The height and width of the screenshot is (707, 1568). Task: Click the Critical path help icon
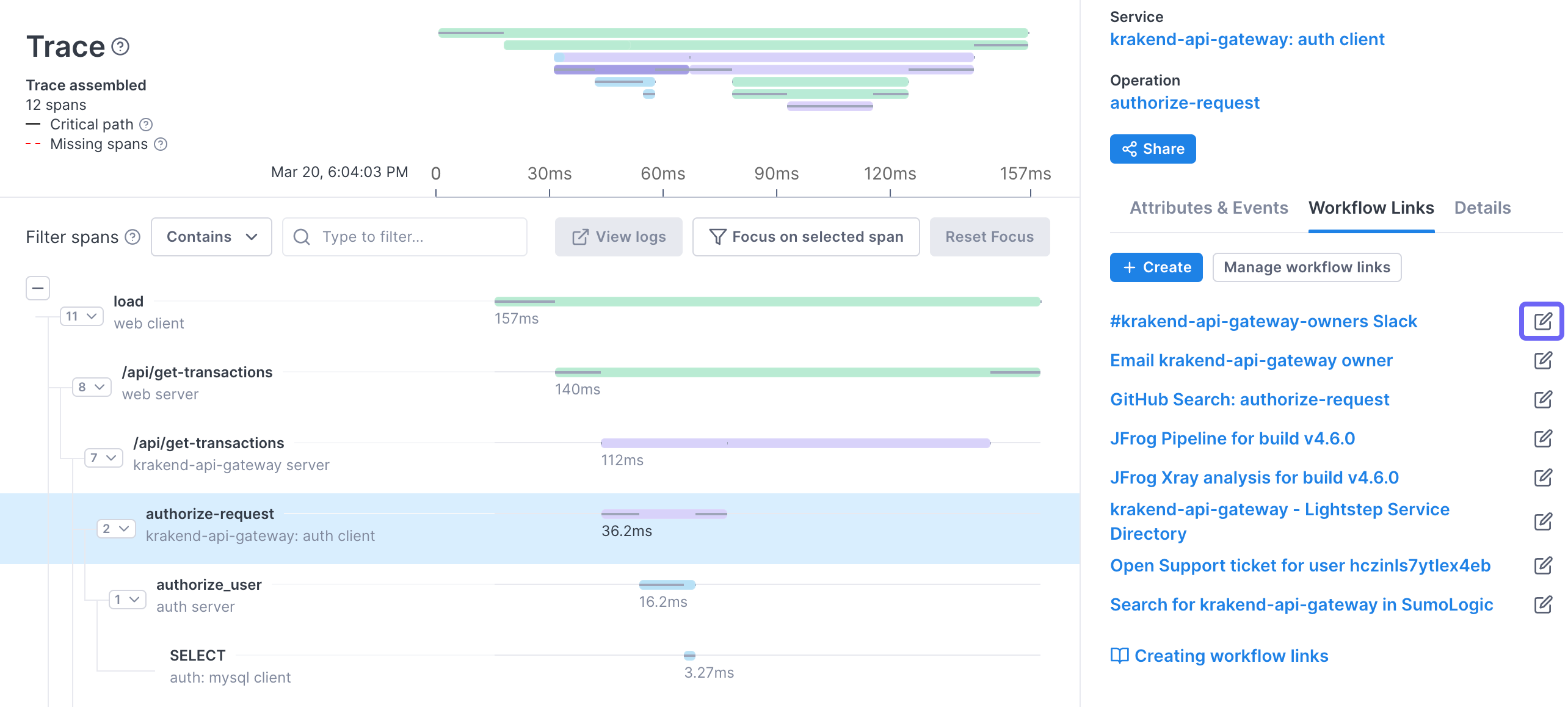click(146, 125)
